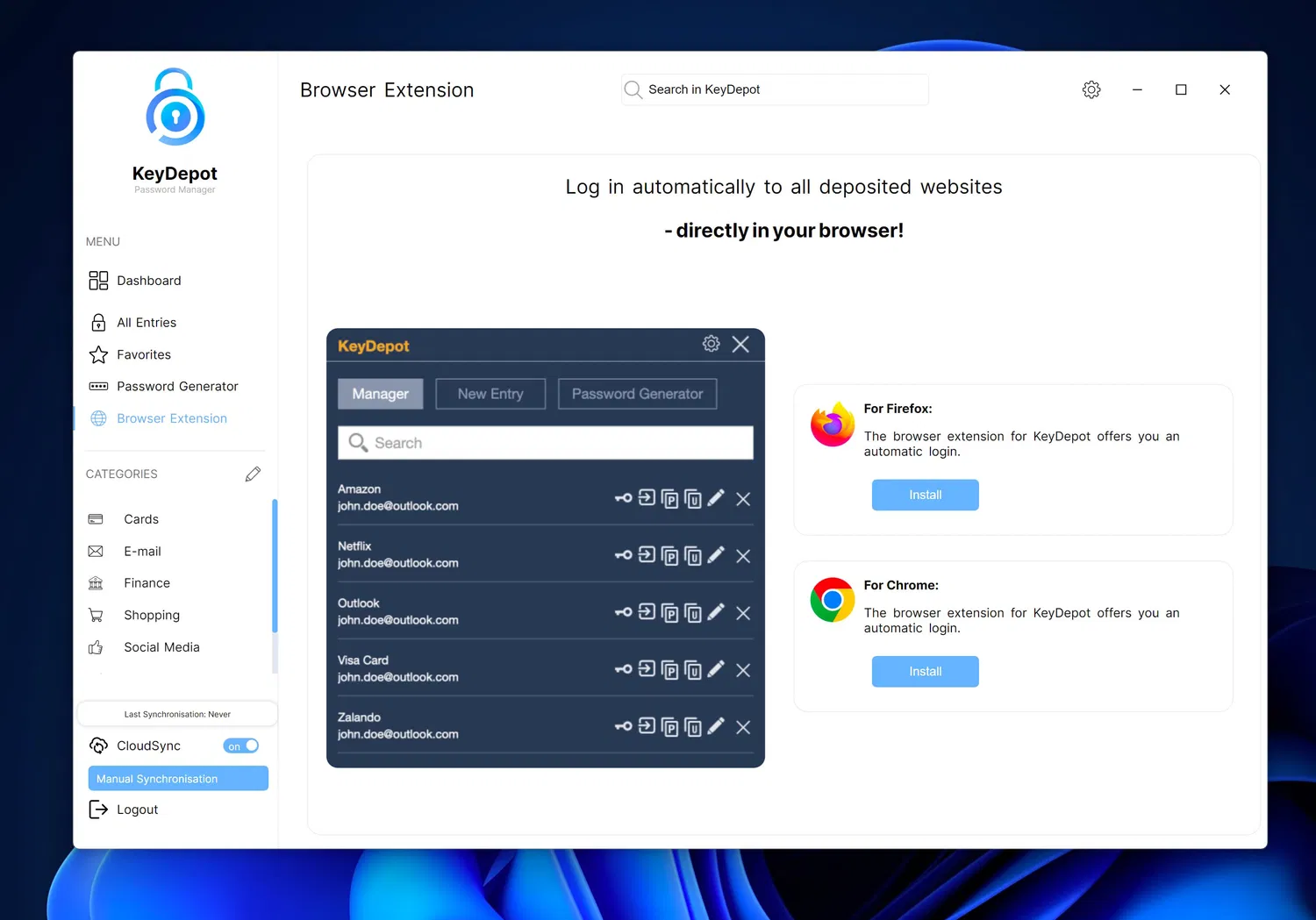Click the Firefox logo icon
The height and width of the screenshot is (920, 1316).
833,424
